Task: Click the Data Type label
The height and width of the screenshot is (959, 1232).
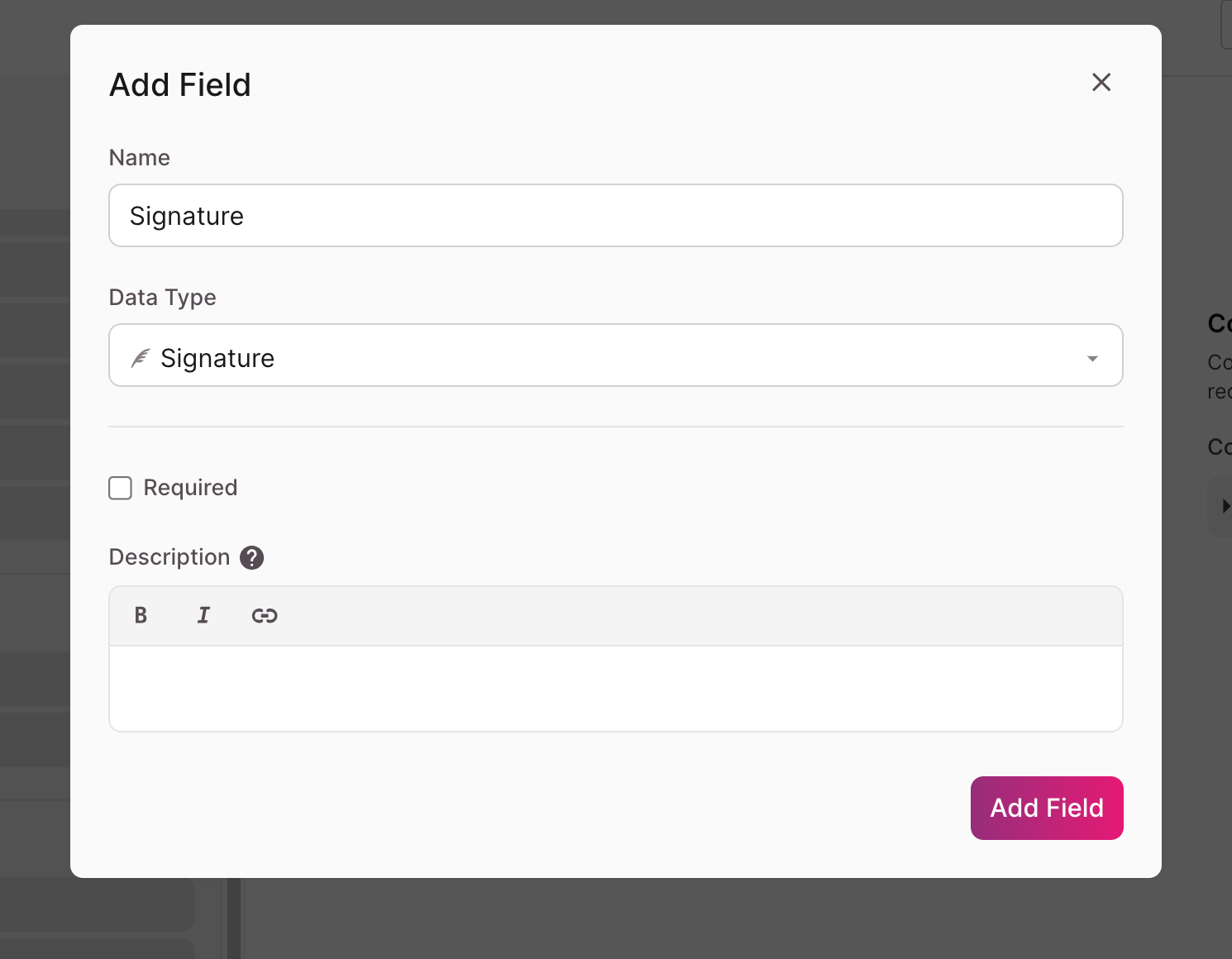Action: pos(163,298)
